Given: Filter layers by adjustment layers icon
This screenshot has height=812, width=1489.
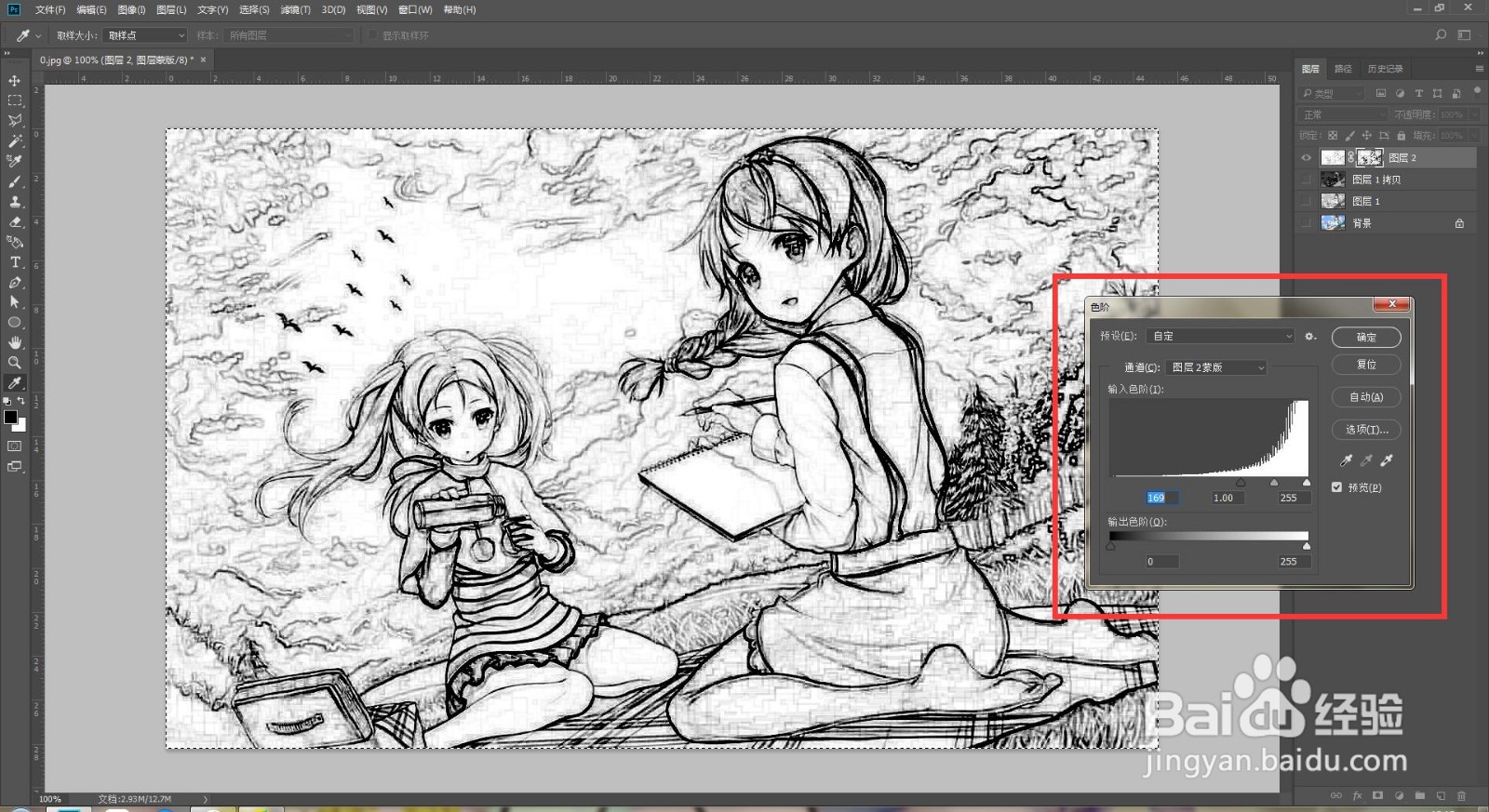Looking at the screenshot, I should 1400,93.
